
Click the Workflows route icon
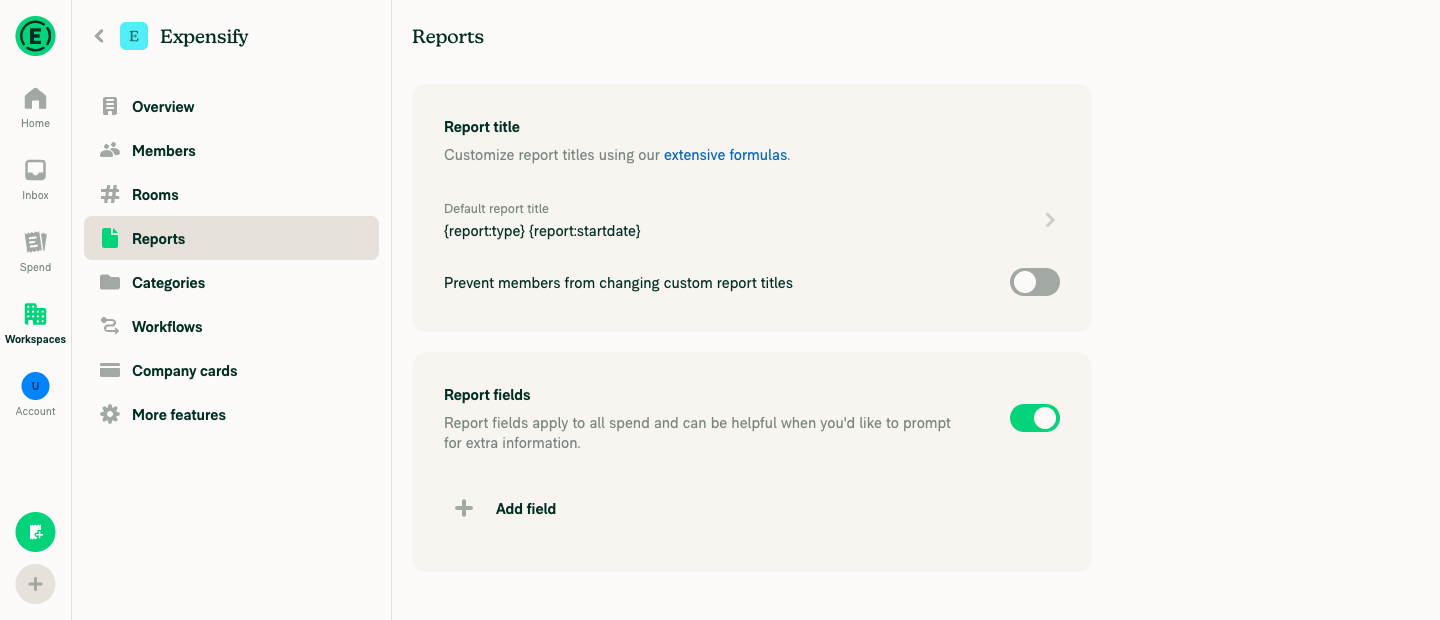pos(110,326)
